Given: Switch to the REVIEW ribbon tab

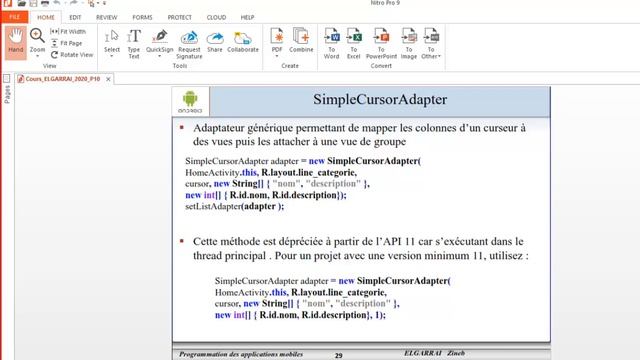Looking at the screenshot, I should coord(107,18).
